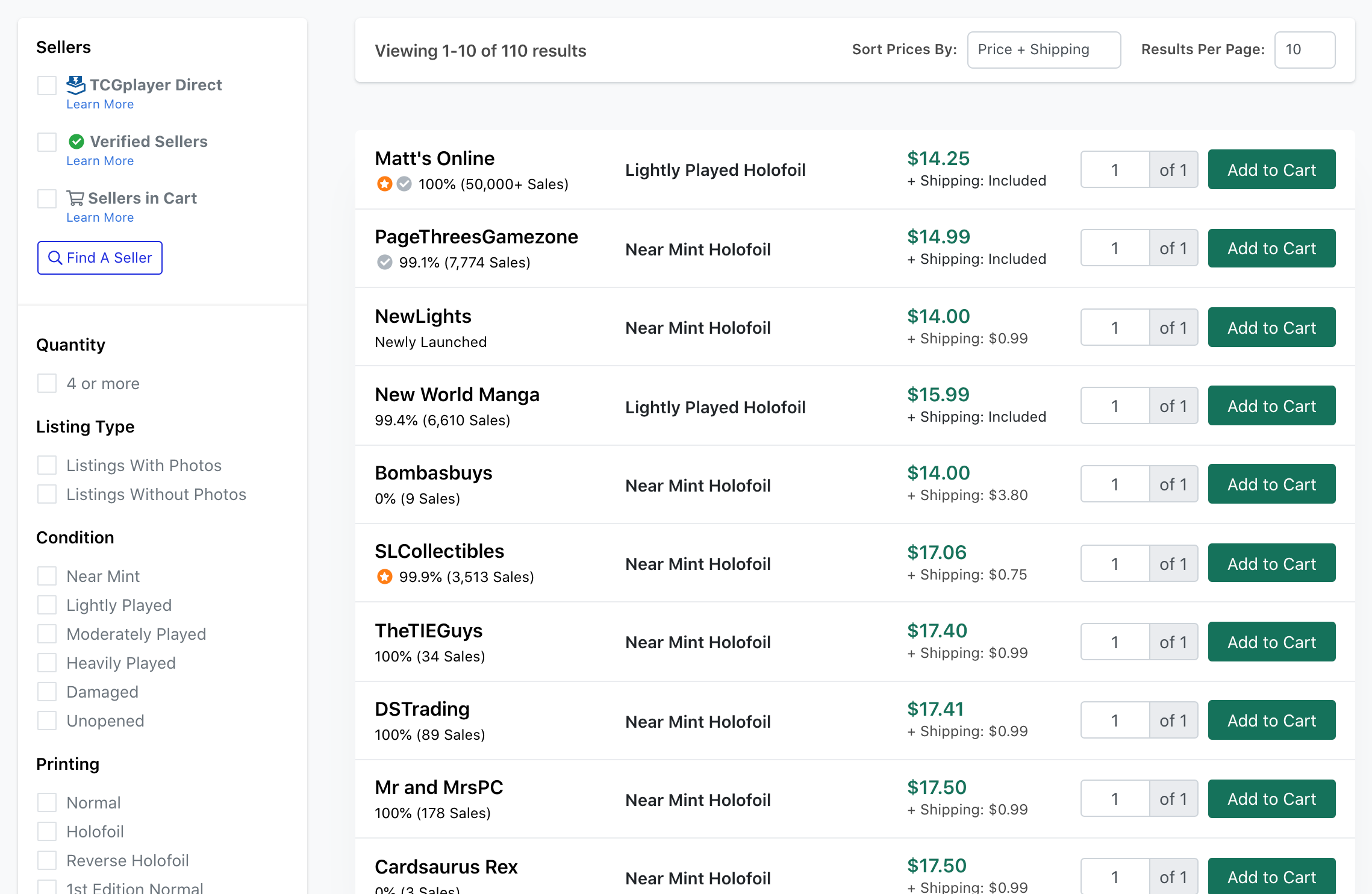
Task: Click quantity field for New World Manga
Action: (1115, 406)
